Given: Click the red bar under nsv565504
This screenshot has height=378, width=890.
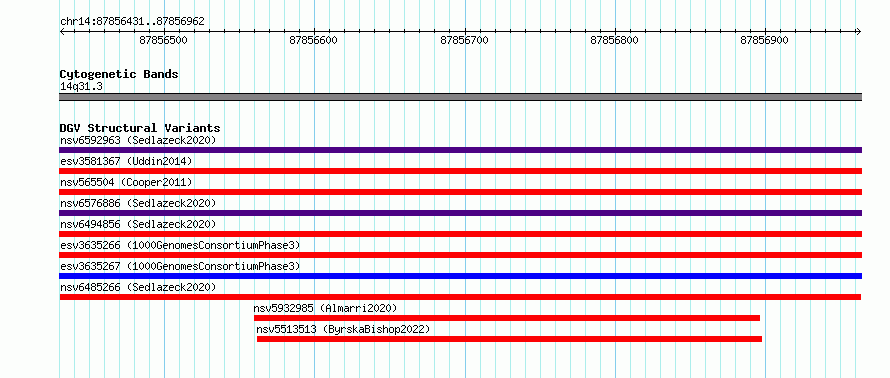Looking at the screenshot, I should (460, 192).
